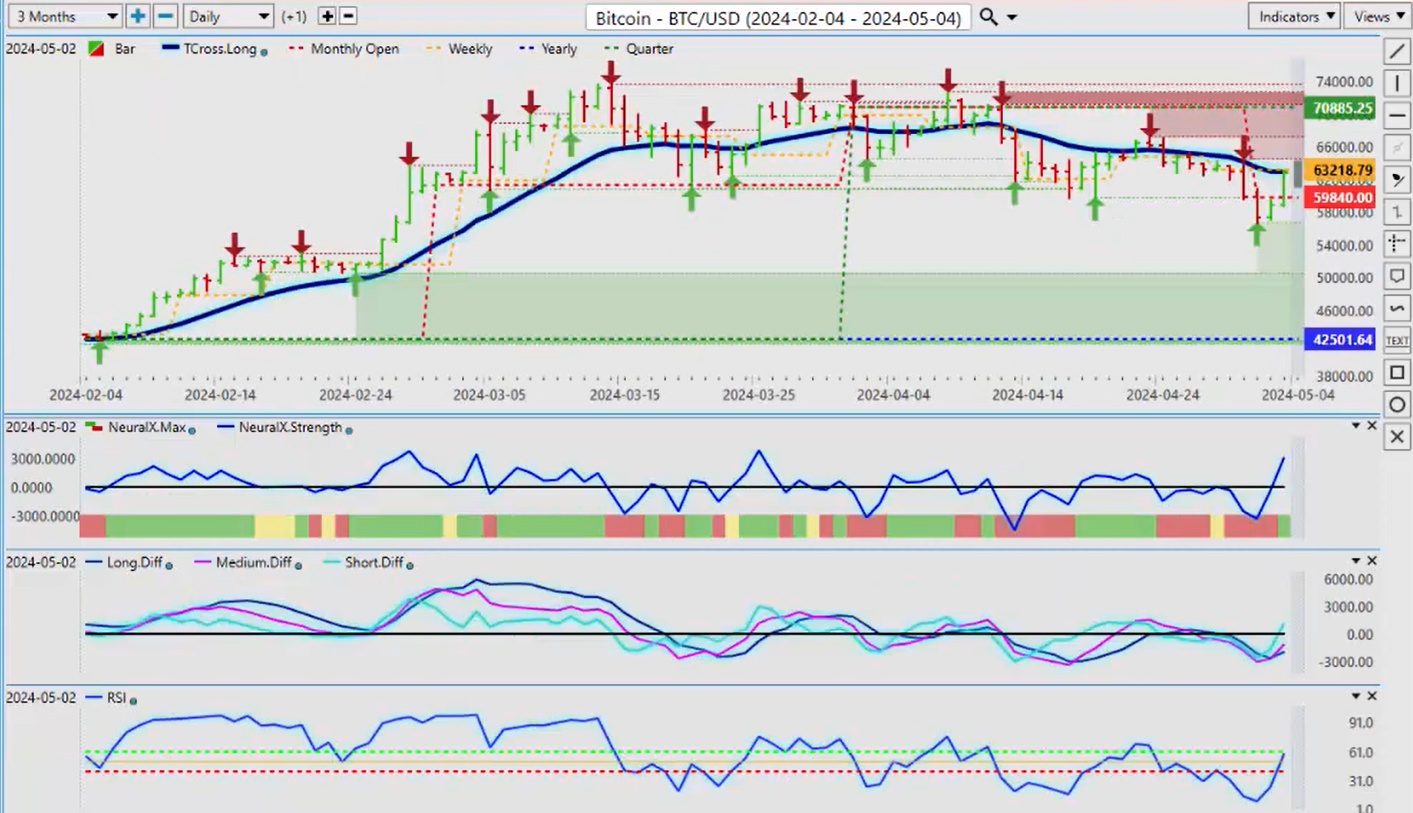Select the freehand curve tool
1413x813 pixels.
pyautogui.click(x=1397, y=308)
